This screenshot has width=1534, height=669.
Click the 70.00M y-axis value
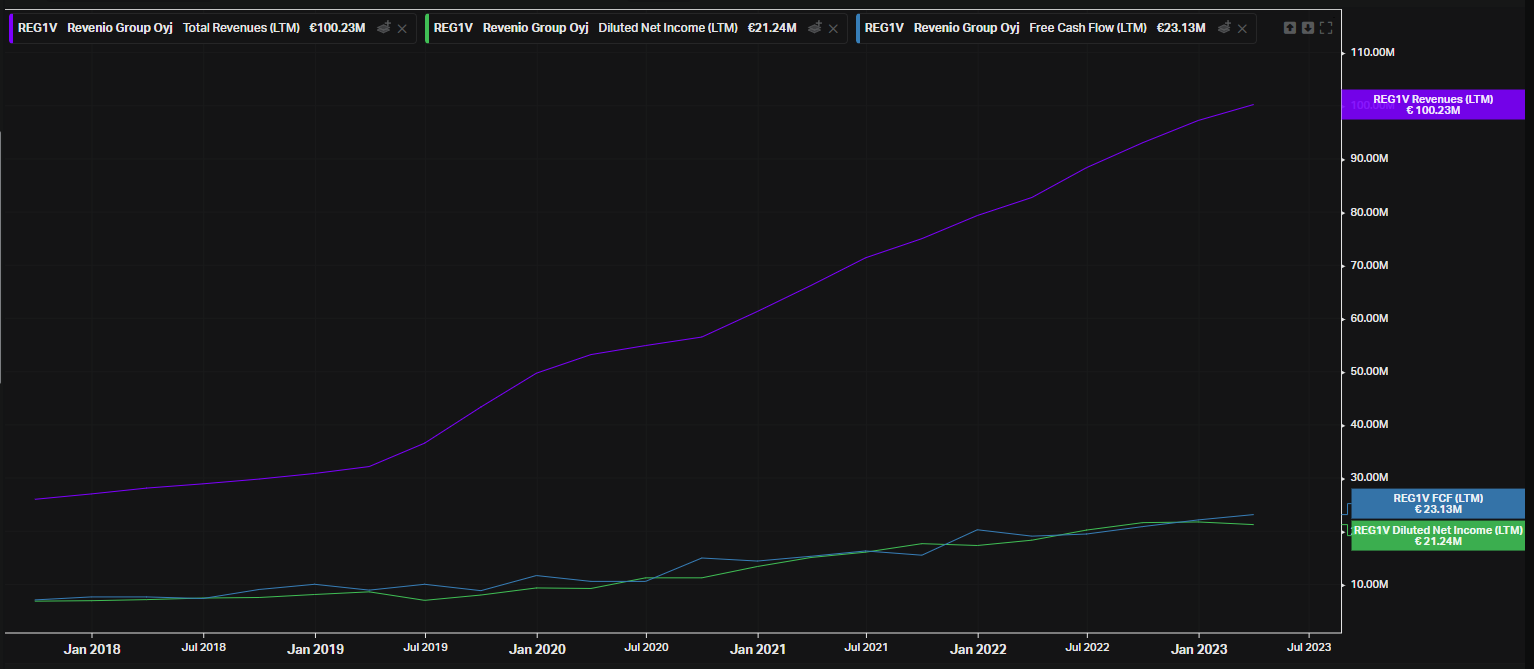point(1369,265)
